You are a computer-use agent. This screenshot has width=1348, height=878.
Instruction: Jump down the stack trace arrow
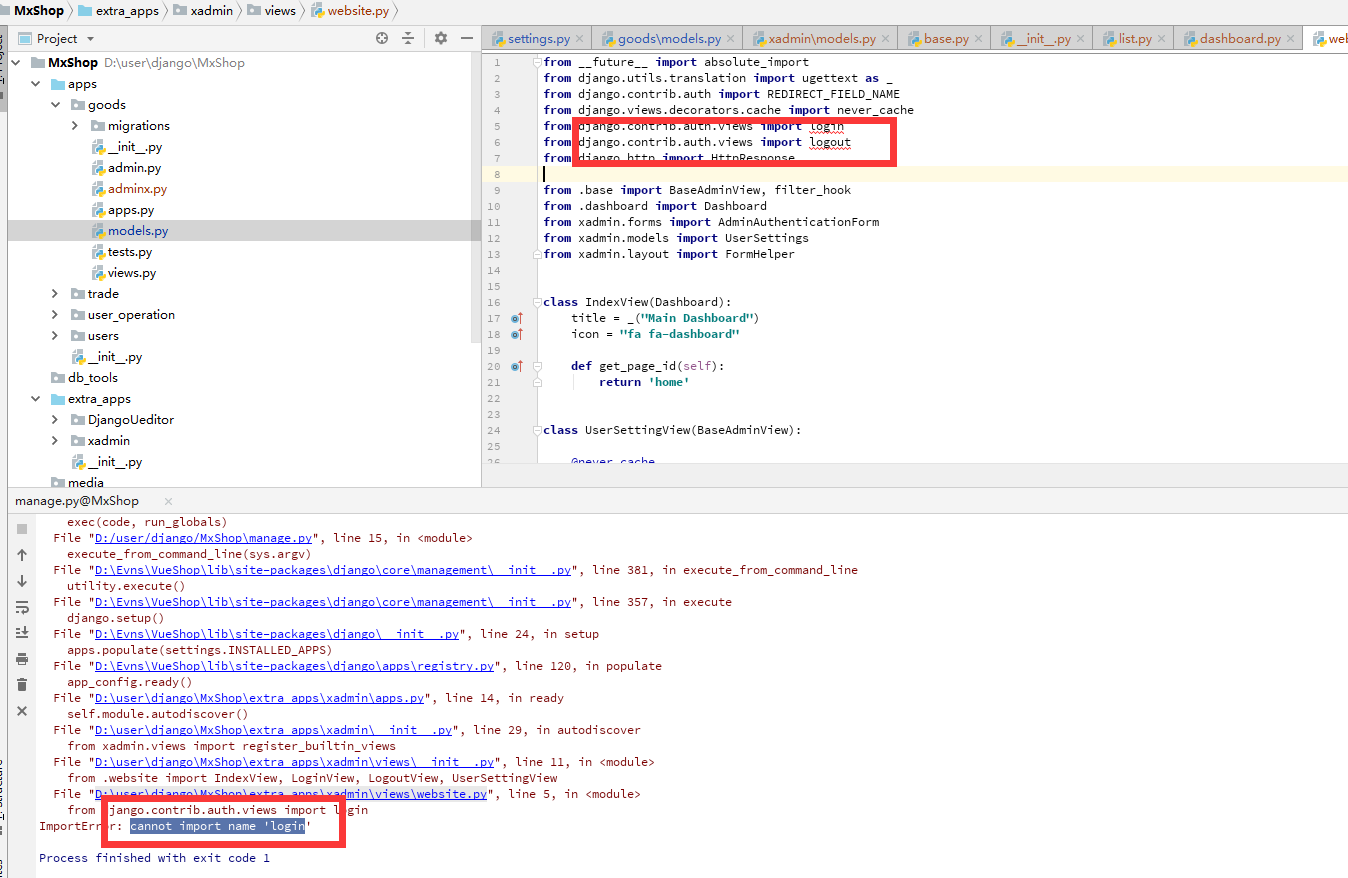point(22,580)
